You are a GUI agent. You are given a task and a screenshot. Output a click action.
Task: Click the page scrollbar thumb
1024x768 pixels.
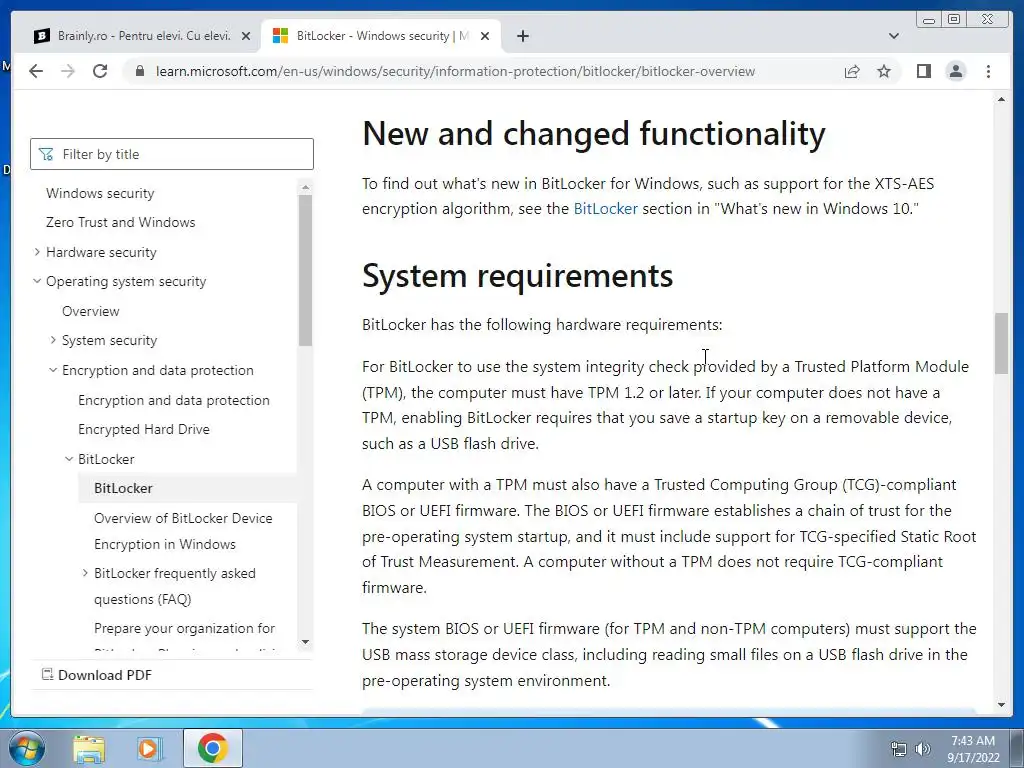pyautogui.click(x=1001, y=344)
